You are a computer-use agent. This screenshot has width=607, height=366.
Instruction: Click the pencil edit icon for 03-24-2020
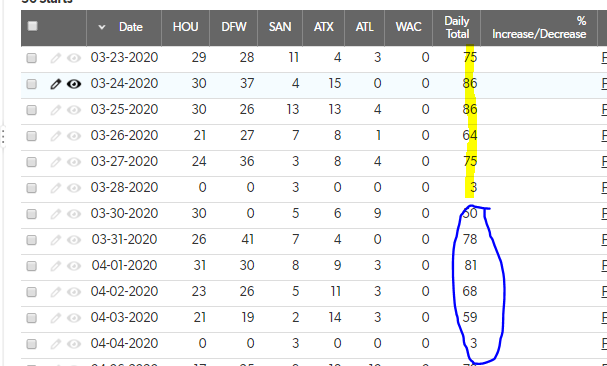(56, 84)
